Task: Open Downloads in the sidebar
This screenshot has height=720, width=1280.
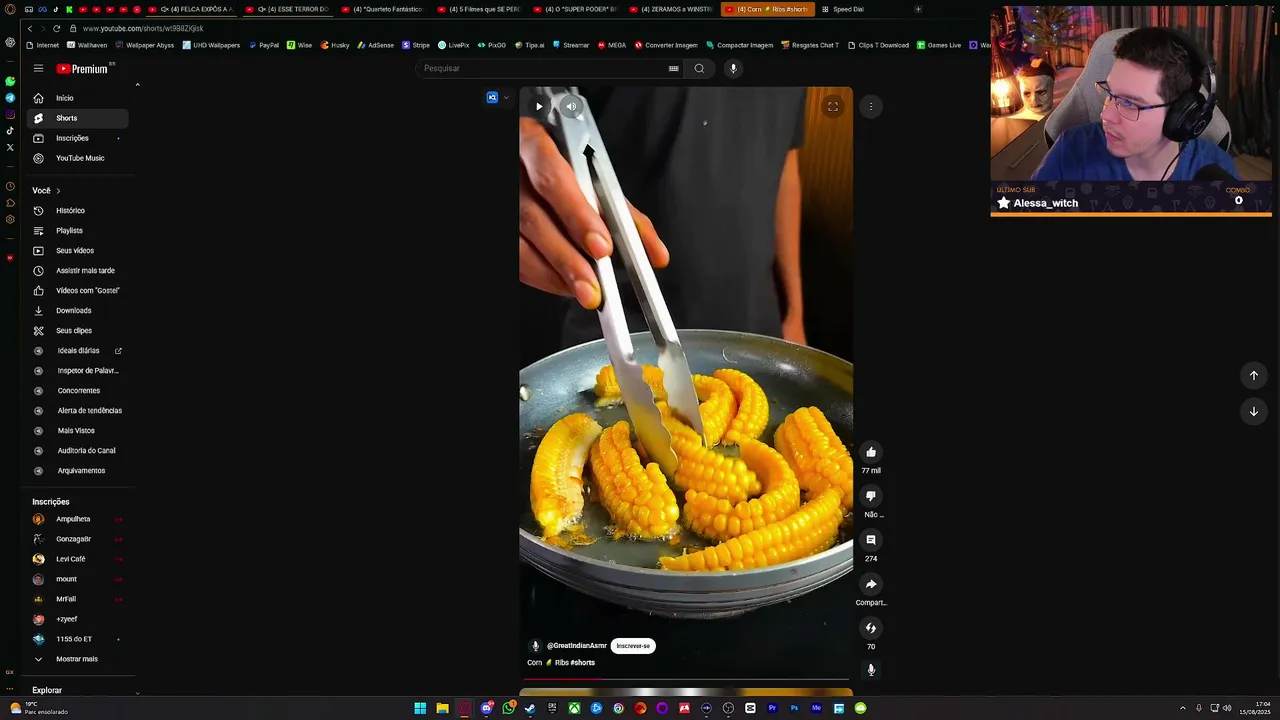Action: tap(78, 310)
